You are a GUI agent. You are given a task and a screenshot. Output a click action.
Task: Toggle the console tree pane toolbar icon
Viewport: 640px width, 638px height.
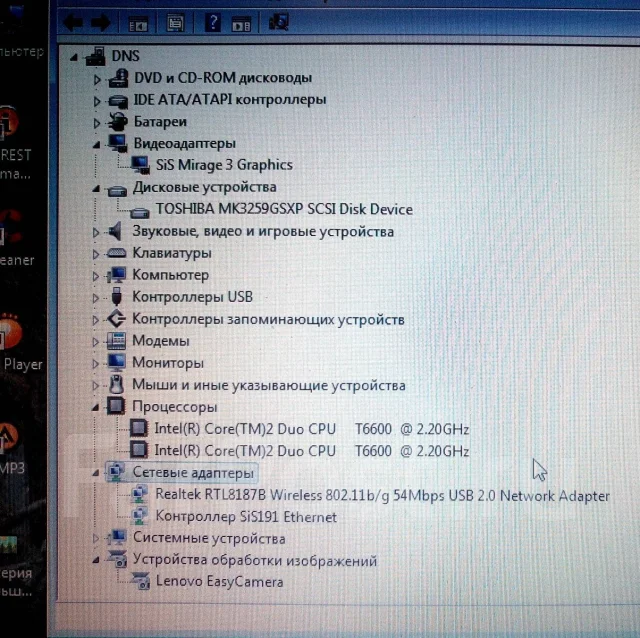click(x=138, y=26)
